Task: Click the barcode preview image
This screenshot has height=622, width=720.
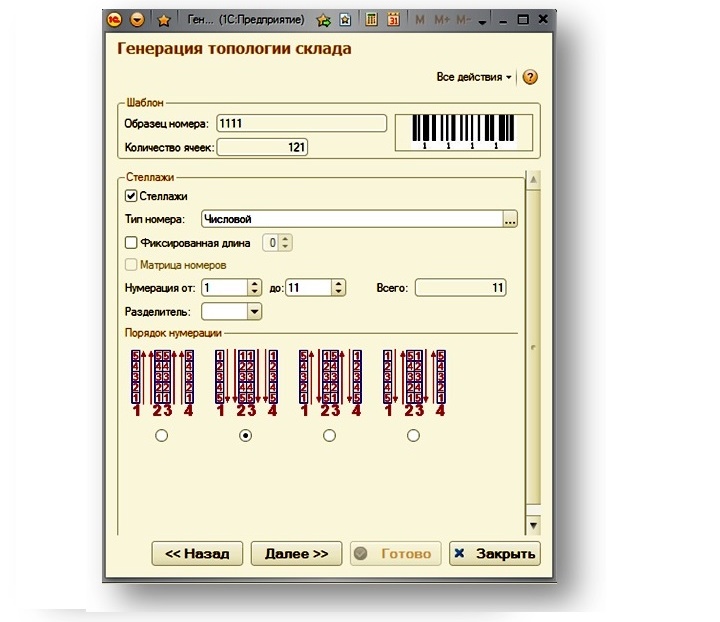Action: pyautogui.click(x=464, y=133)
